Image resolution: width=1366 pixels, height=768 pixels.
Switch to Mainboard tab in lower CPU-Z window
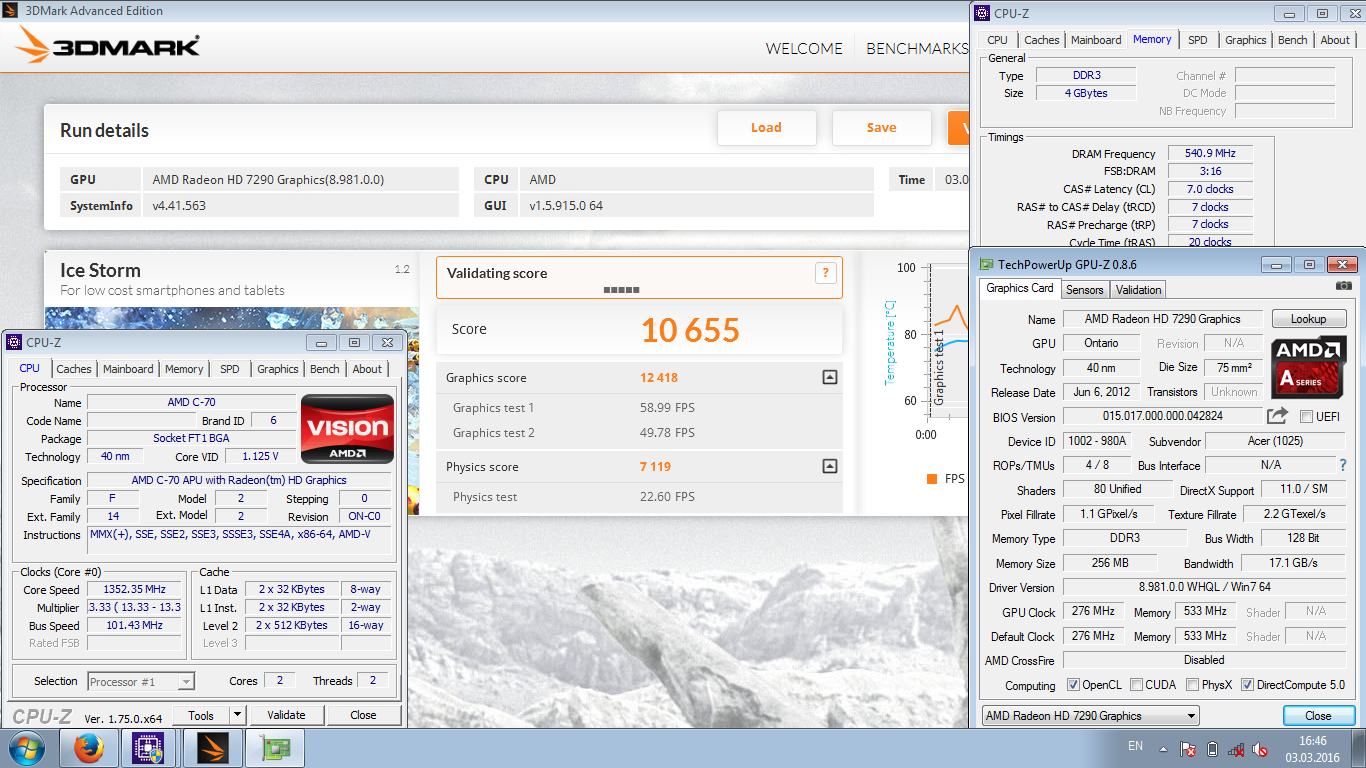click(x=128, y=369)
